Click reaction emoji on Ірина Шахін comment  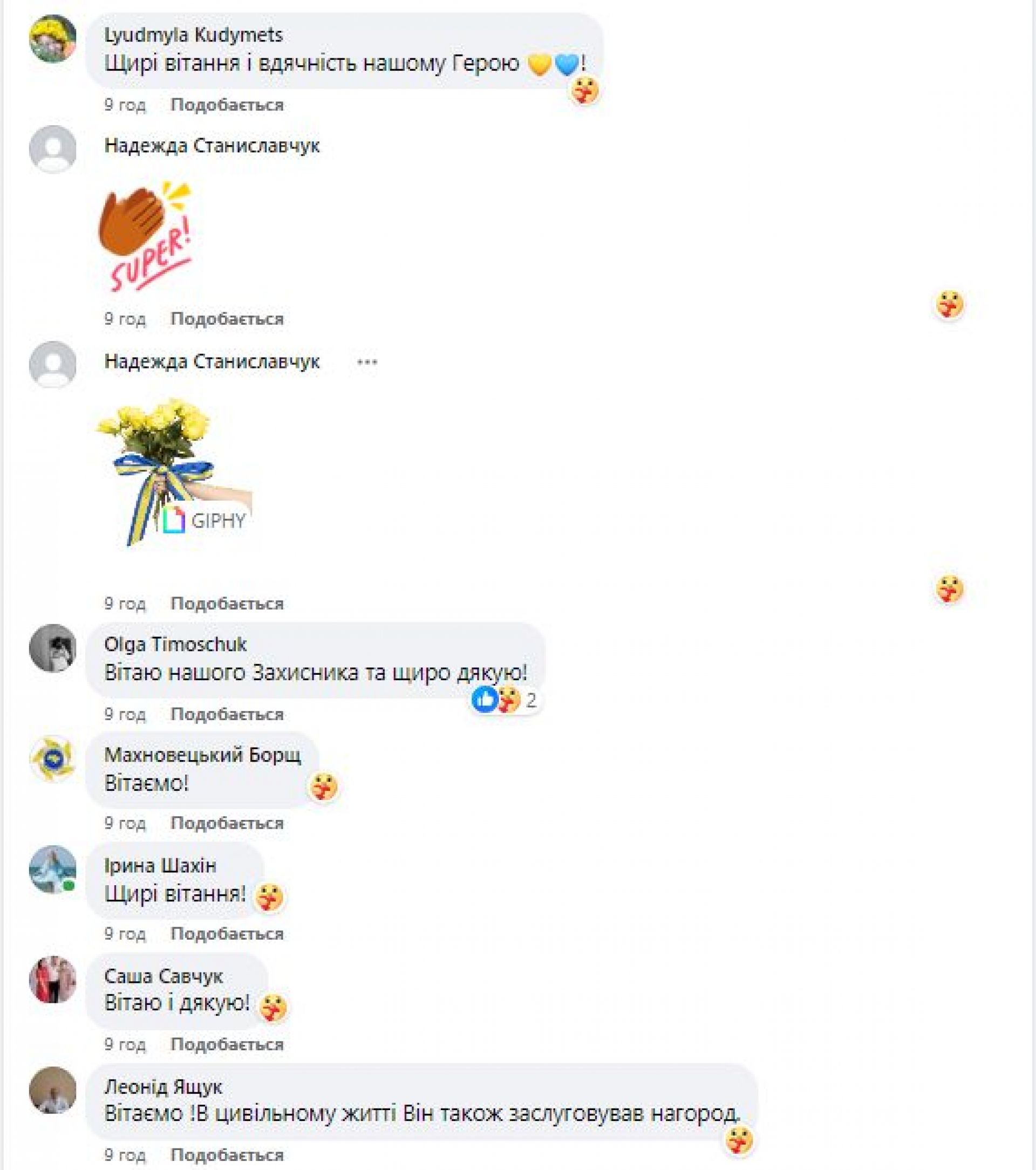pyautogui.click(x=269, y=897)
